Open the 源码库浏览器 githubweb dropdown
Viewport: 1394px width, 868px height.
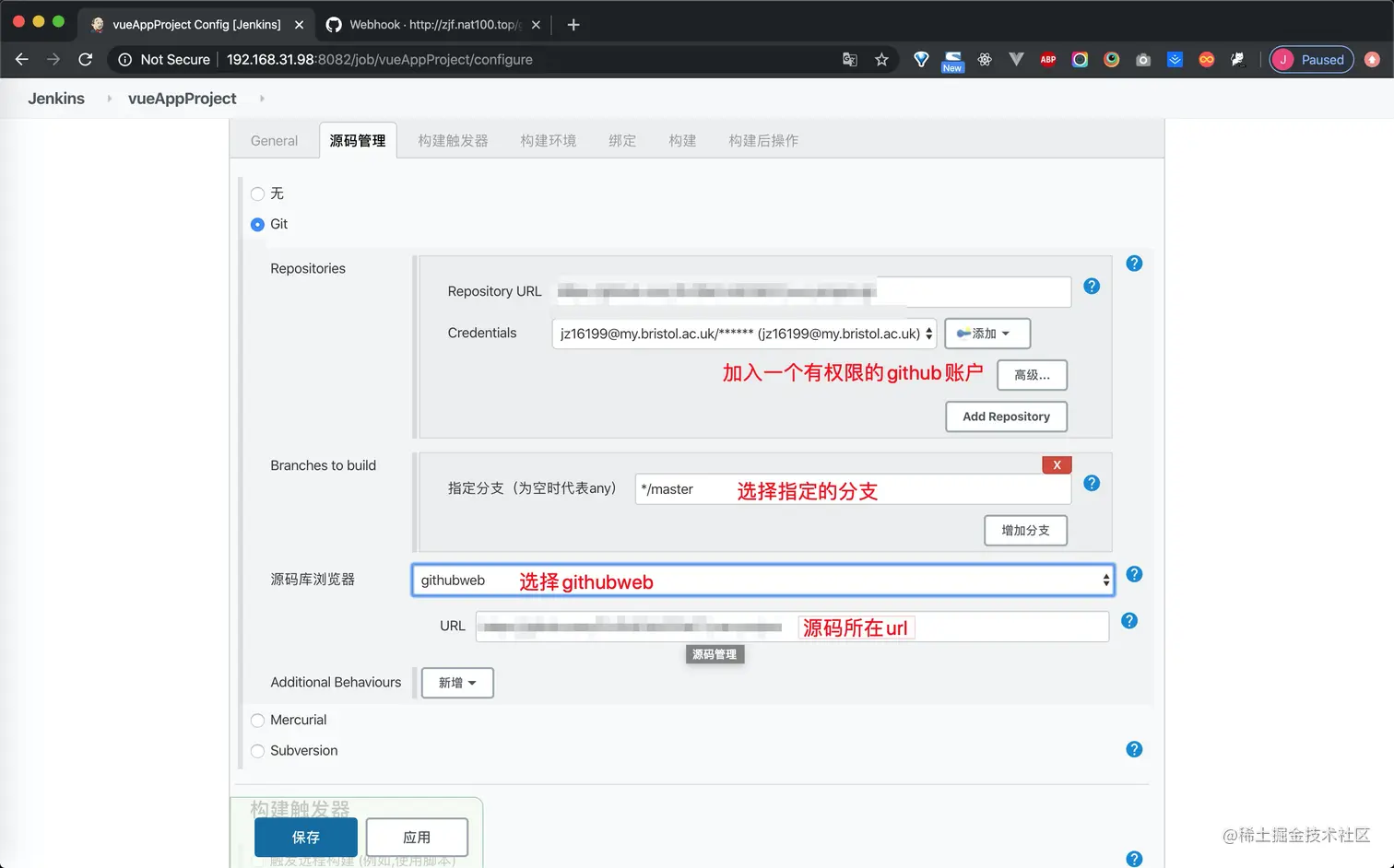pos(762,581)
